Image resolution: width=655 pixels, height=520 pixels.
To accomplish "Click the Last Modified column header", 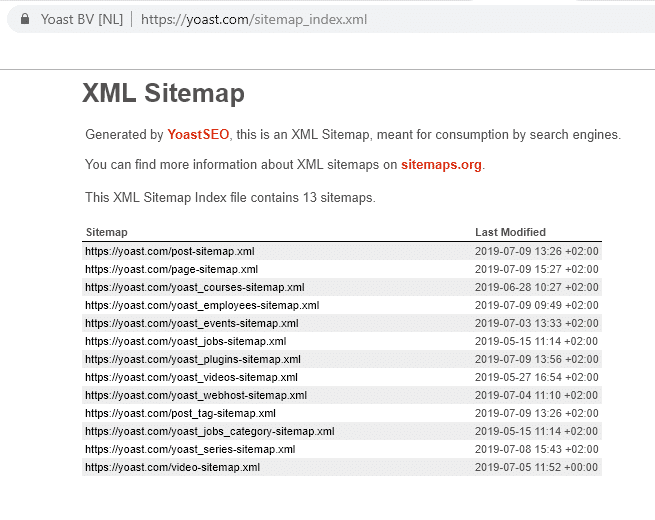I will tap(510, 232).
